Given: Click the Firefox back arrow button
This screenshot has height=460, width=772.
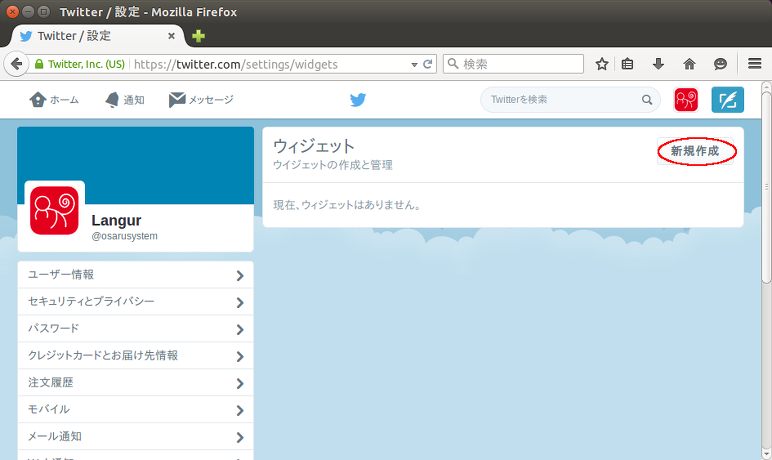Looking at the screenshot, I should [16, 64].
